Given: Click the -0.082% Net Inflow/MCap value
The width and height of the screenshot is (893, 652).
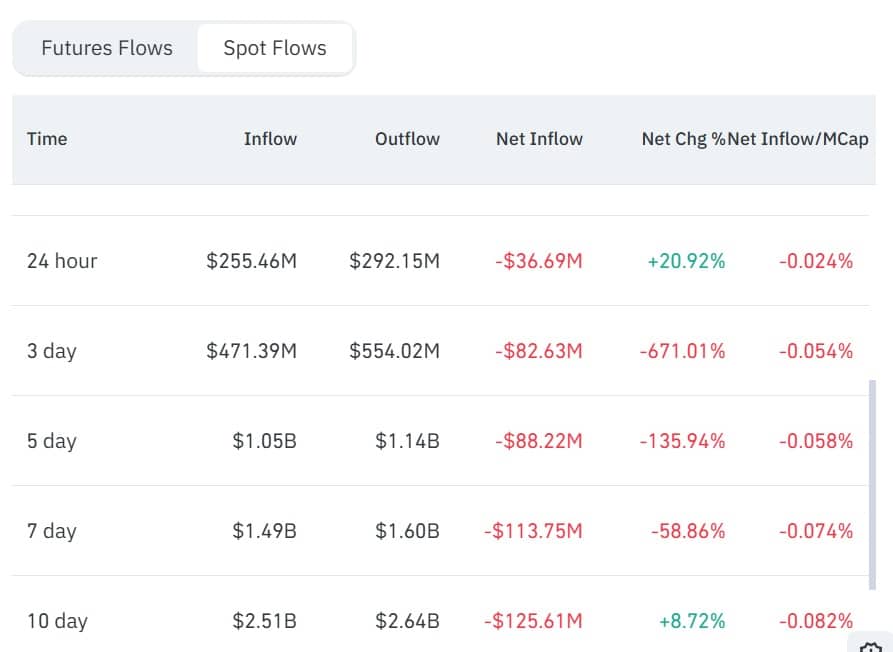Looking at the screenshot, I should 815,621.
